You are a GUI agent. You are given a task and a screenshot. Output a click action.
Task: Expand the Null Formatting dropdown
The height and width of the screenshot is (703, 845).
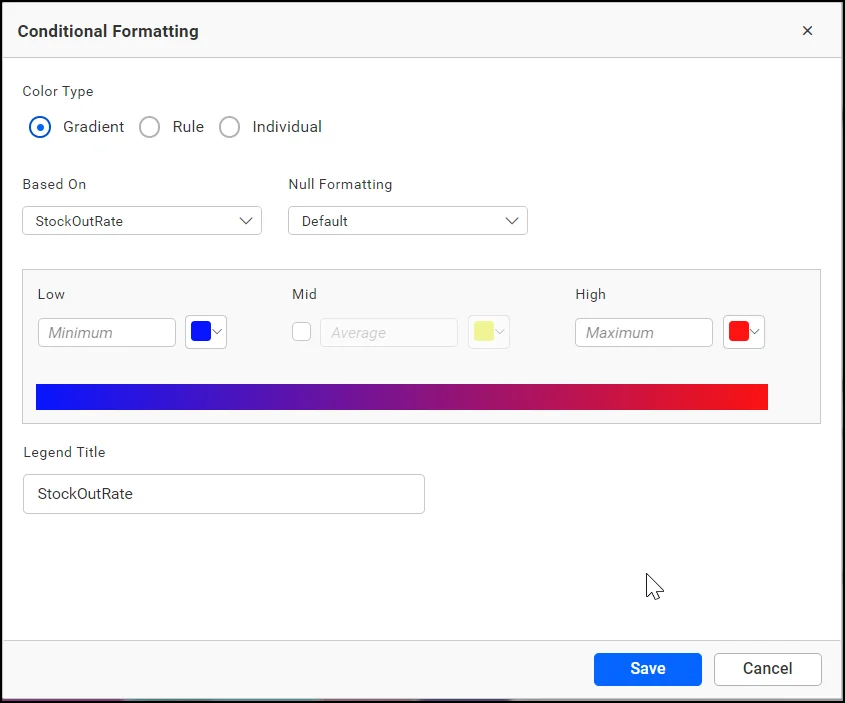coord(407,221)
